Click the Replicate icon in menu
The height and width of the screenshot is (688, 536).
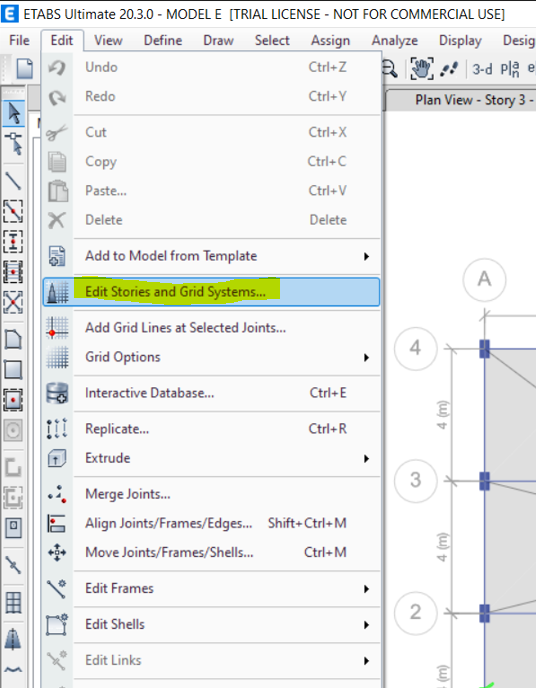pyautogui.click(x=57, y=429)
